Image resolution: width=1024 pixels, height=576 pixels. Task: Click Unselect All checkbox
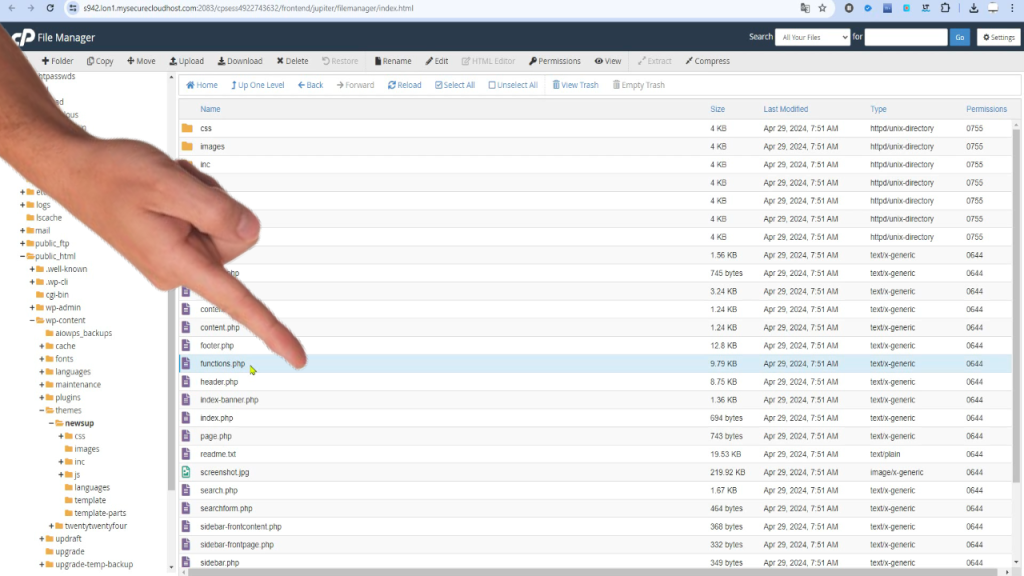[513, 85]
